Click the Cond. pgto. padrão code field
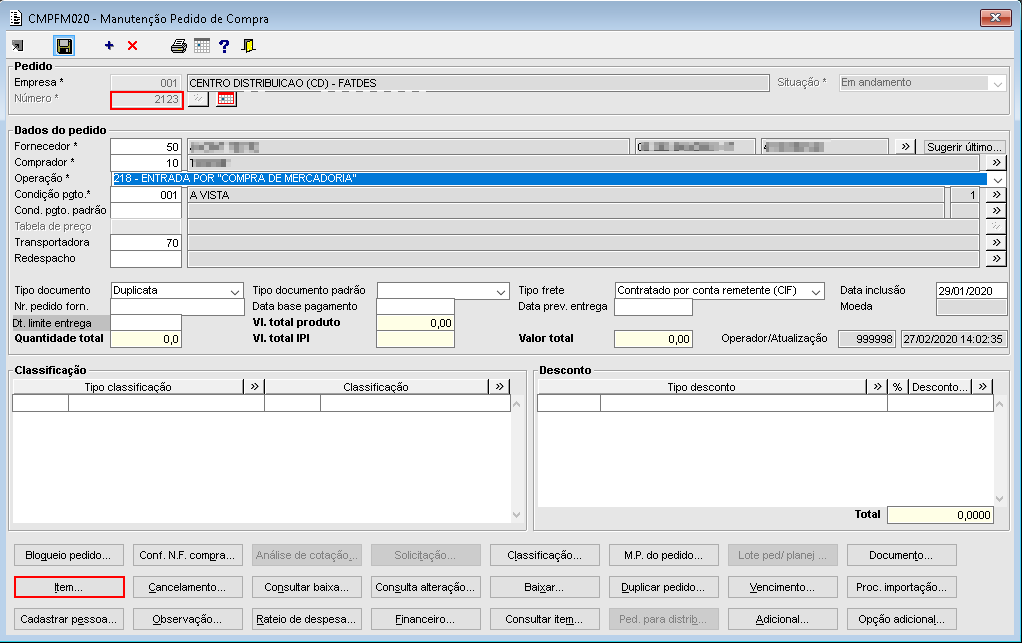The image size is (1022, 643). 146,210
